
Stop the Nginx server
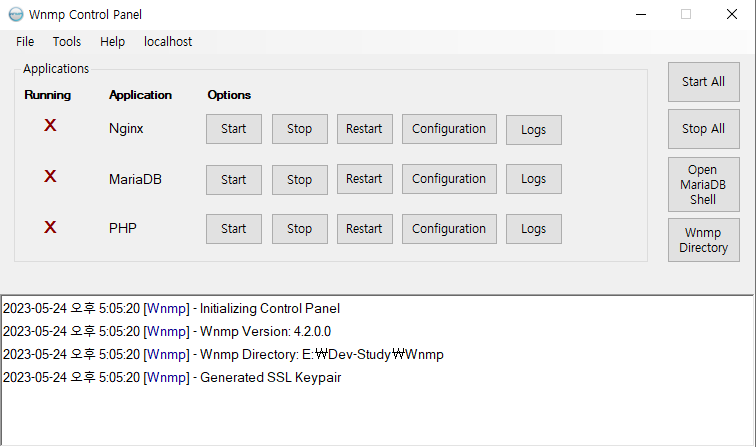(299, 129)
